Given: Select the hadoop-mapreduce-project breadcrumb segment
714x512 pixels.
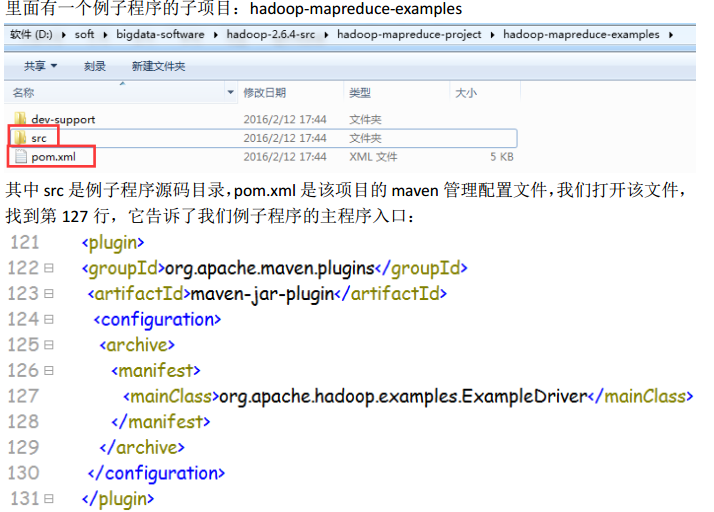Looking at the screenshot, I should (409, 35).
